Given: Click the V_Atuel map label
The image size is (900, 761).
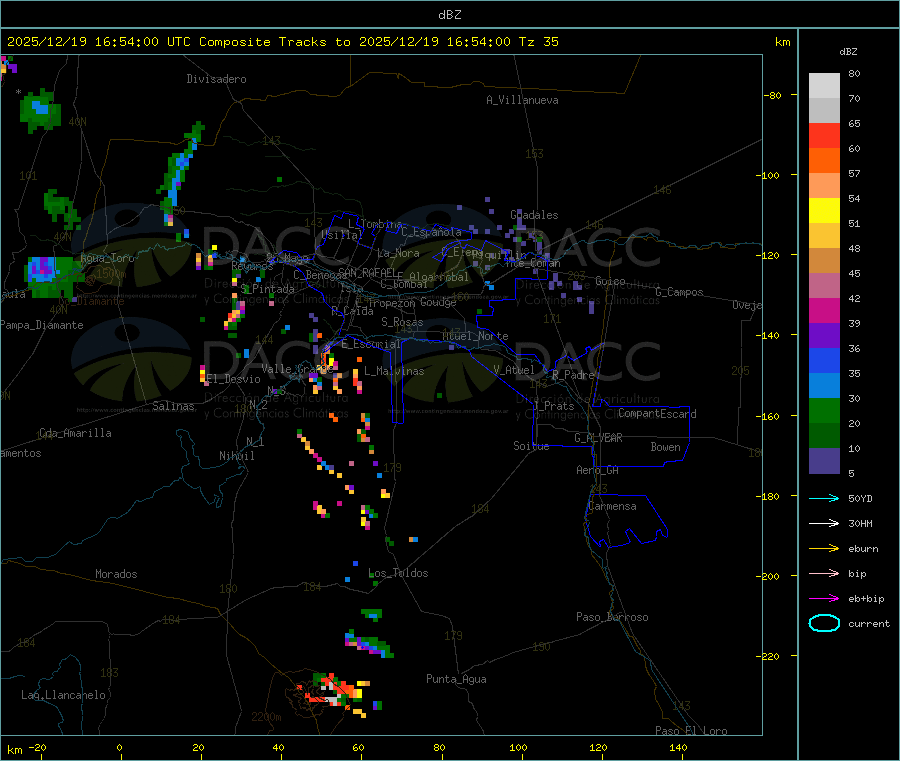Looking at the screenshot, I should (x=514, y=370).
